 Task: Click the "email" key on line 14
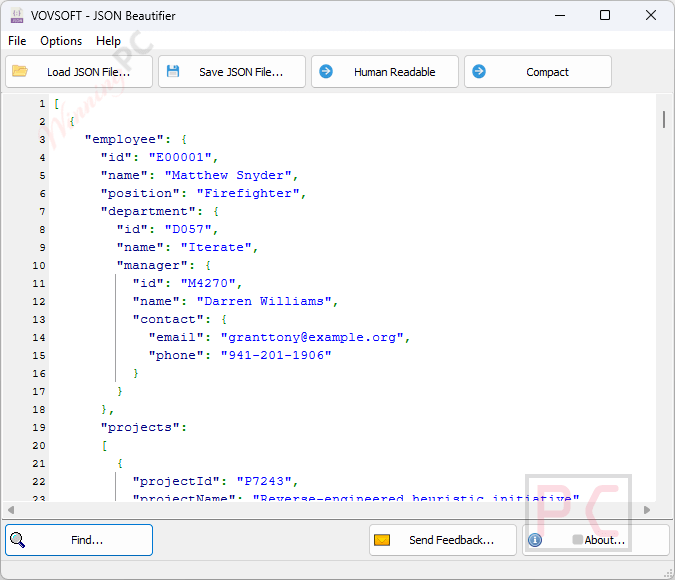[176, 337]
